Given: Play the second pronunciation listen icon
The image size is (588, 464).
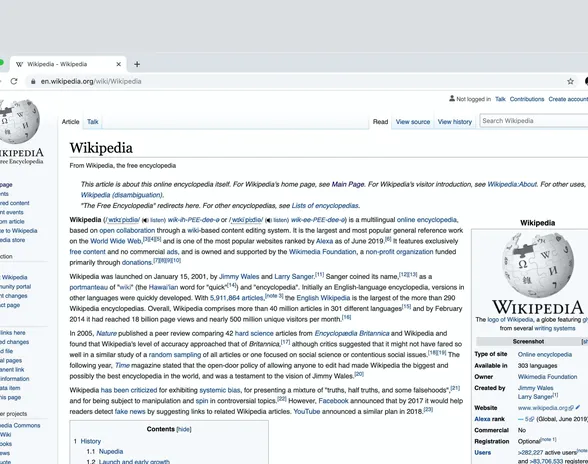Looking at the screenshot, I should 268,220.
